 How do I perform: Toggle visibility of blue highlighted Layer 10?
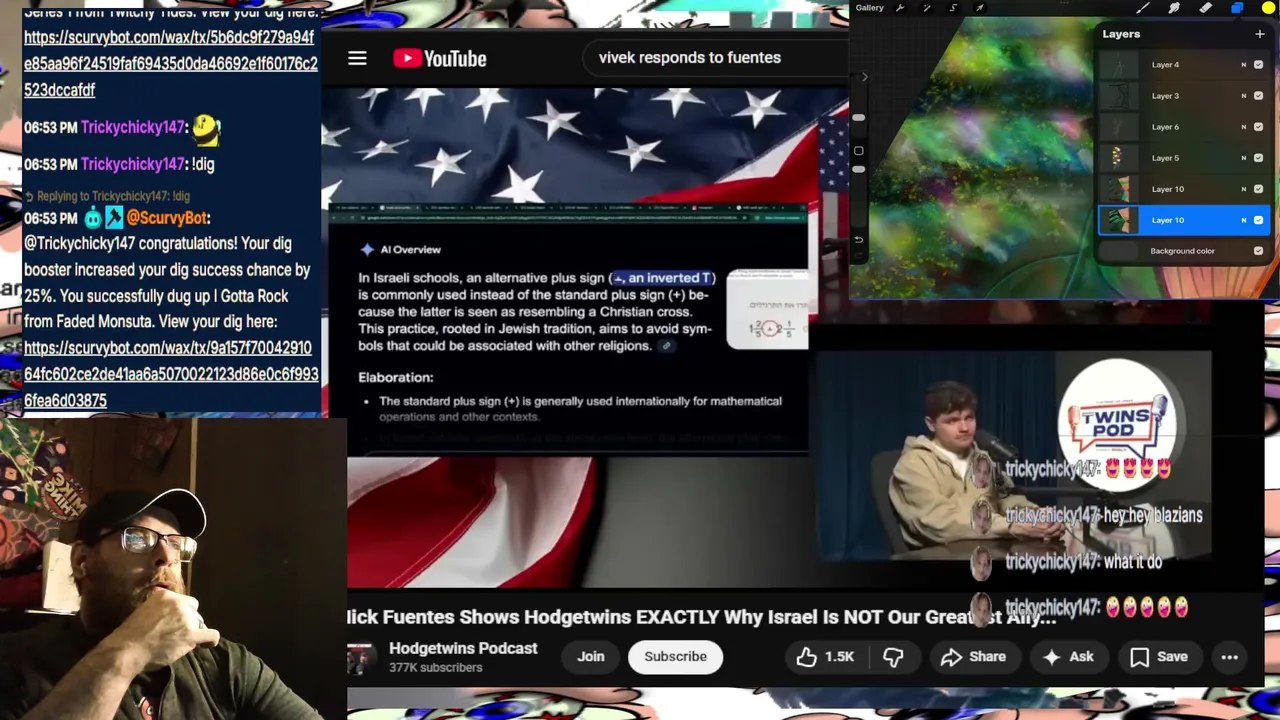point(1258,220)
